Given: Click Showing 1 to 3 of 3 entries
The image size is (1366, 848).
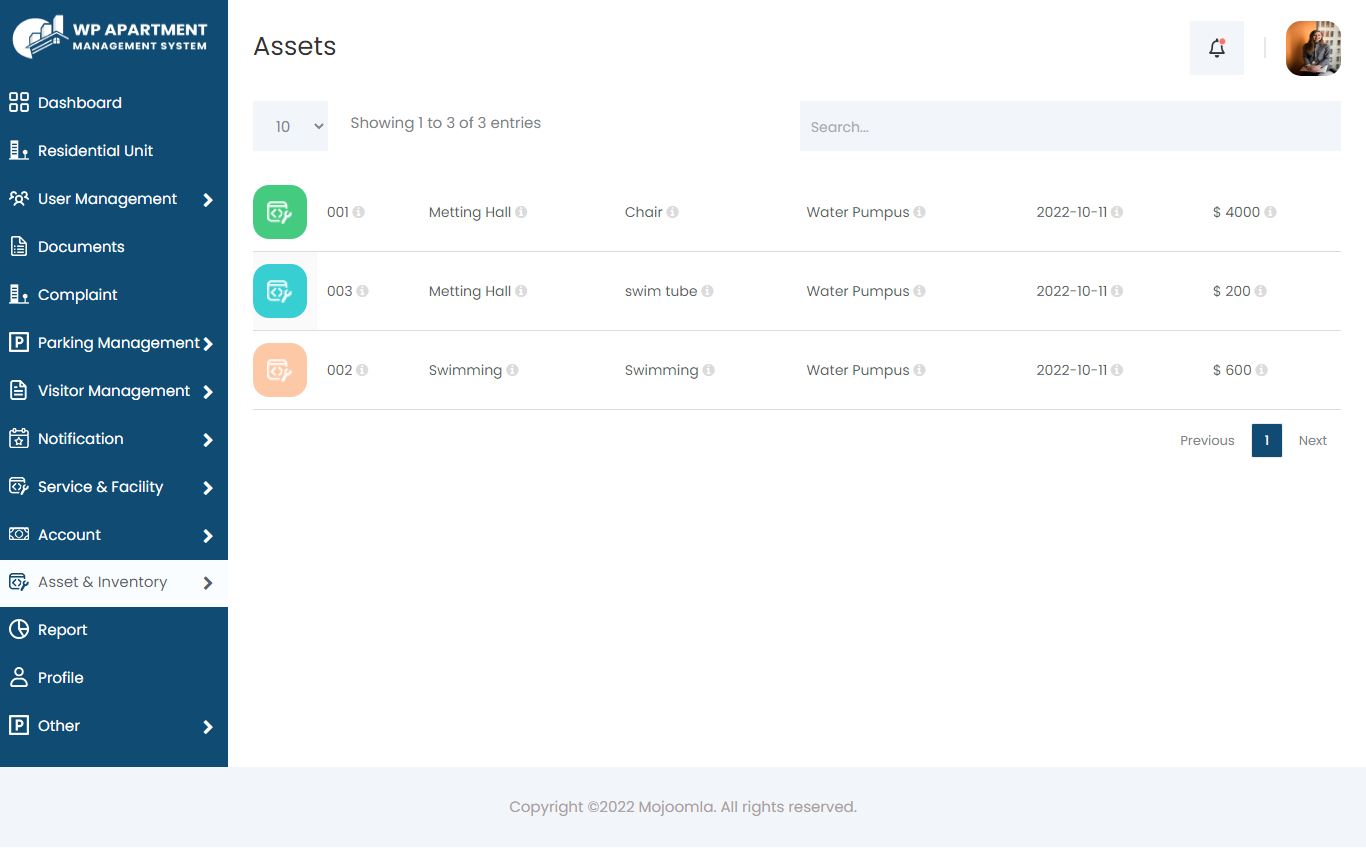Looking at the screenshot, I should coord(445,123).
